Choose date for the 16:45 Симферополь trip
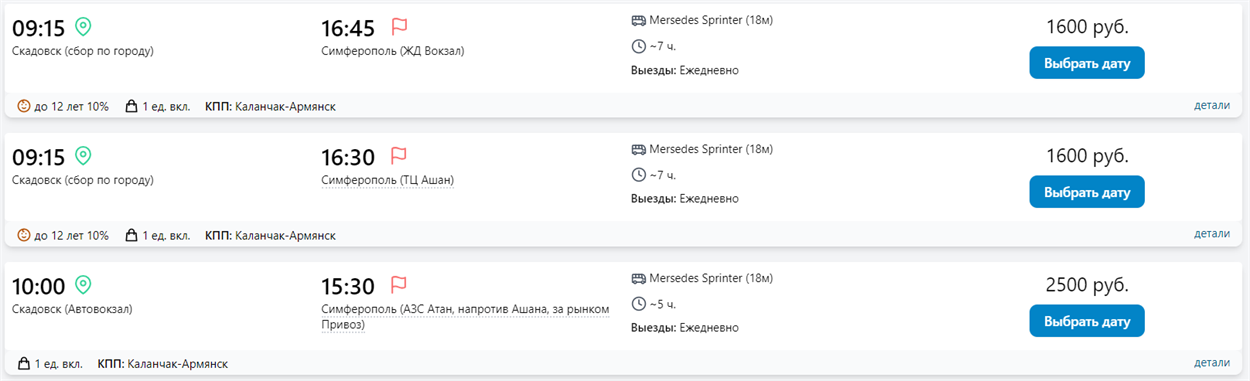 [x=1087, y=63]
